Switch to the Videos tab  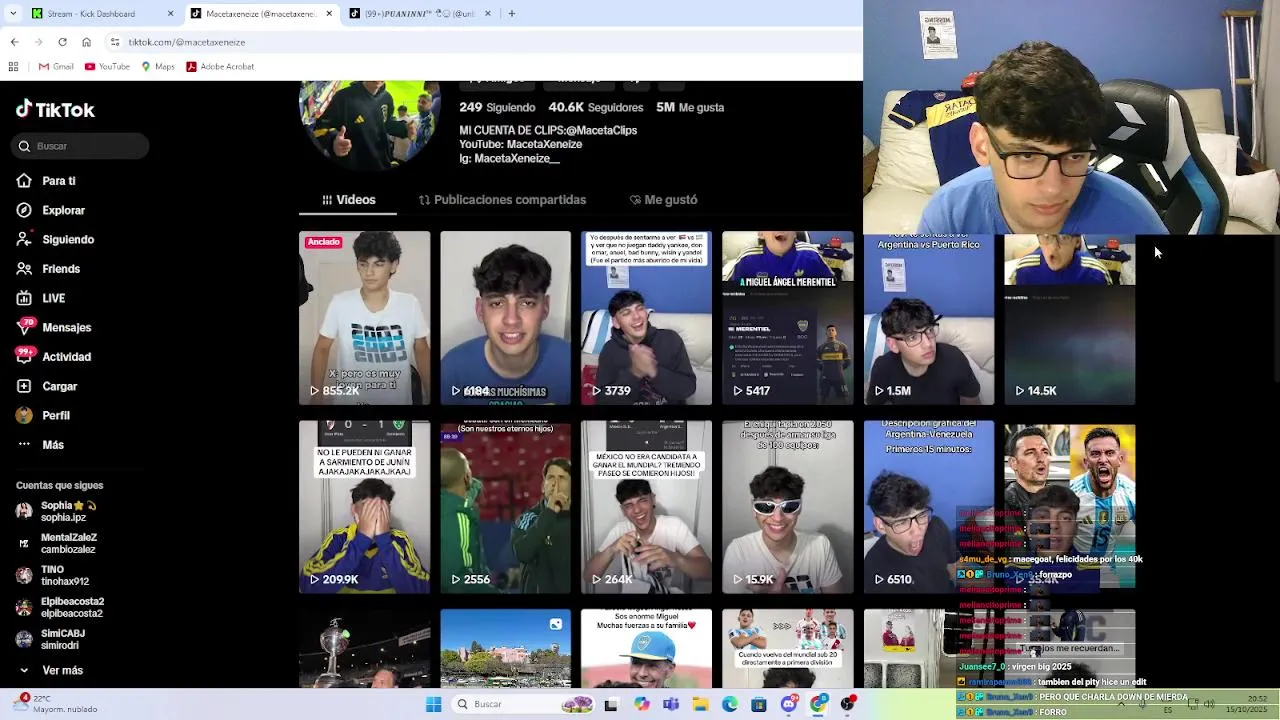(x=348, y=200)
